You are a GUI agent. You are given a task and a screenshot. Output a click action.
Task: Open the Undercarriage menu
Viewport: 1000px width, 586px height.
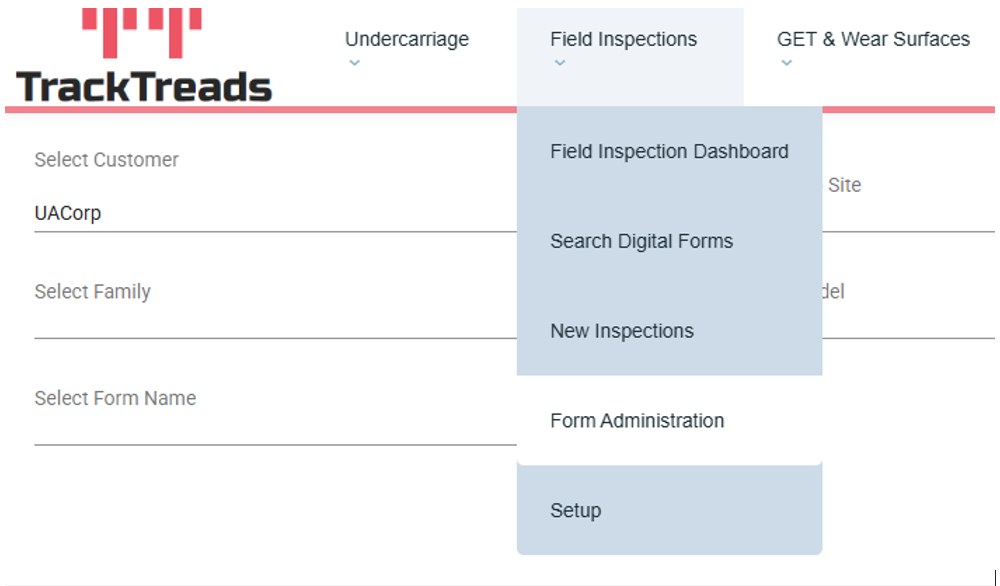[x=406, y=40]
